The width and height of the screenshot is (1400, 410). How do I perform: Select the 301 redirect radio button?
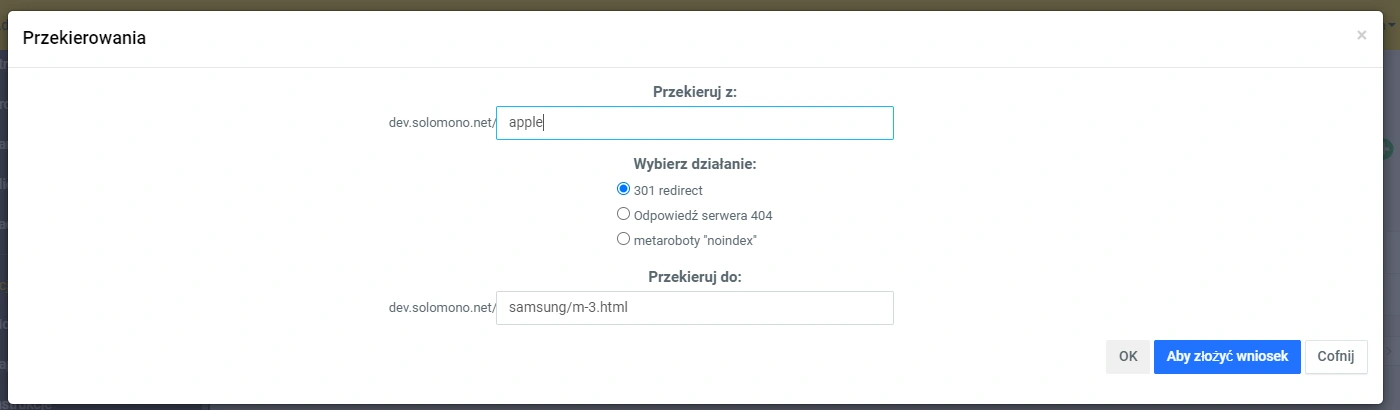coord(623,188)
